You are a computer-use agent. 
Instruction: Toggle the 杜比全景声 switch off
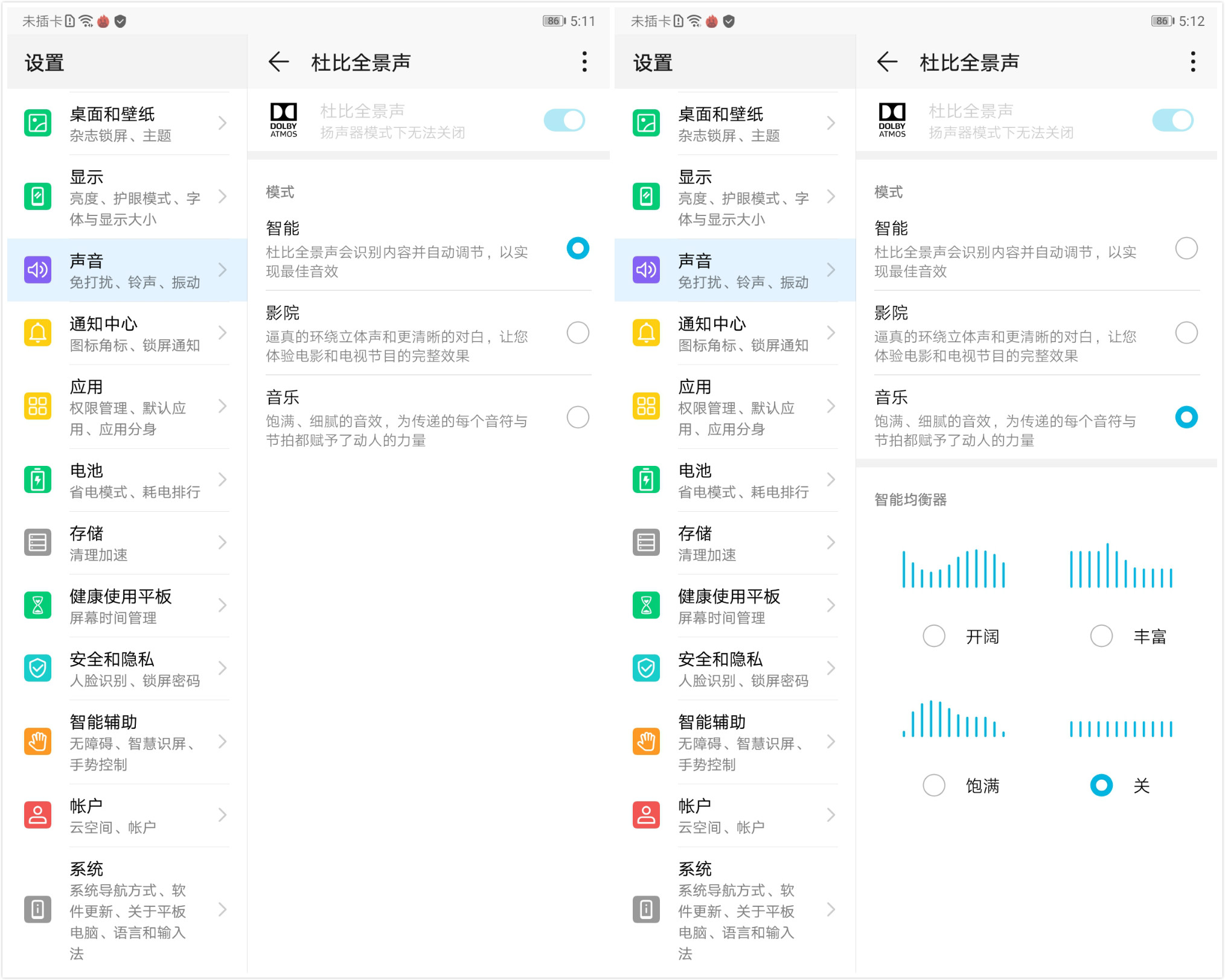[565, 121]
